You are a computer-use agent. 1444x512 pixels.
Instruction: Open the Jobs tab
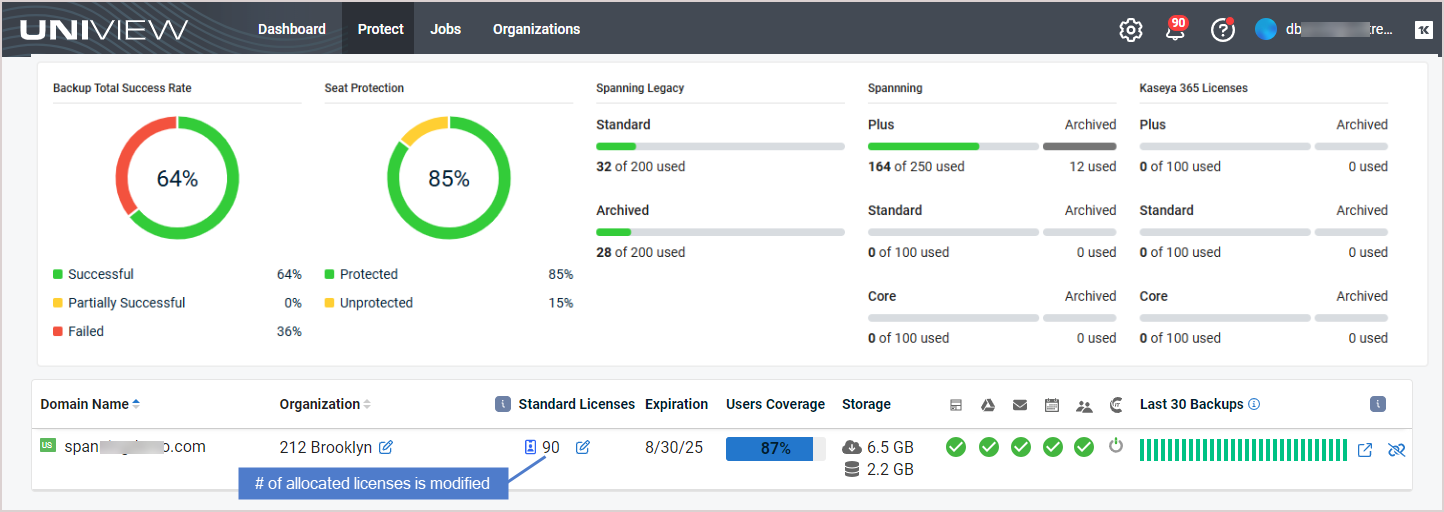[x=445, y=29]
